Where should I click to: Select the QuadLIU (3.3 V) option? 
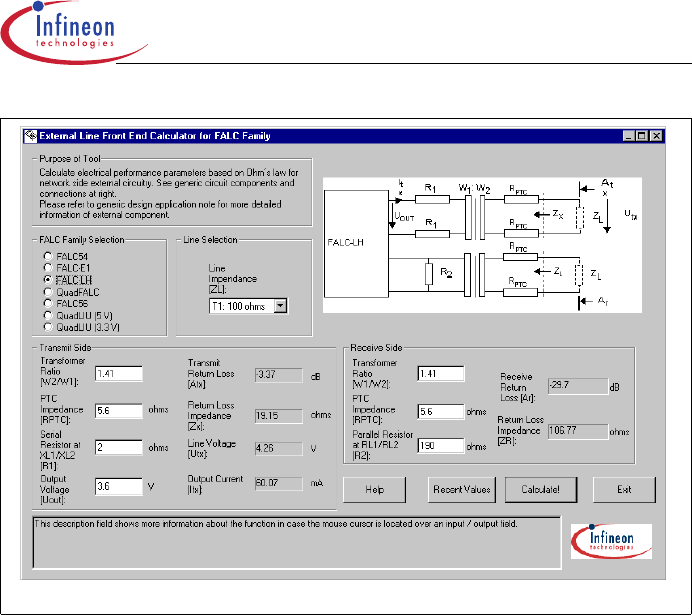click(x=47, y=325)
